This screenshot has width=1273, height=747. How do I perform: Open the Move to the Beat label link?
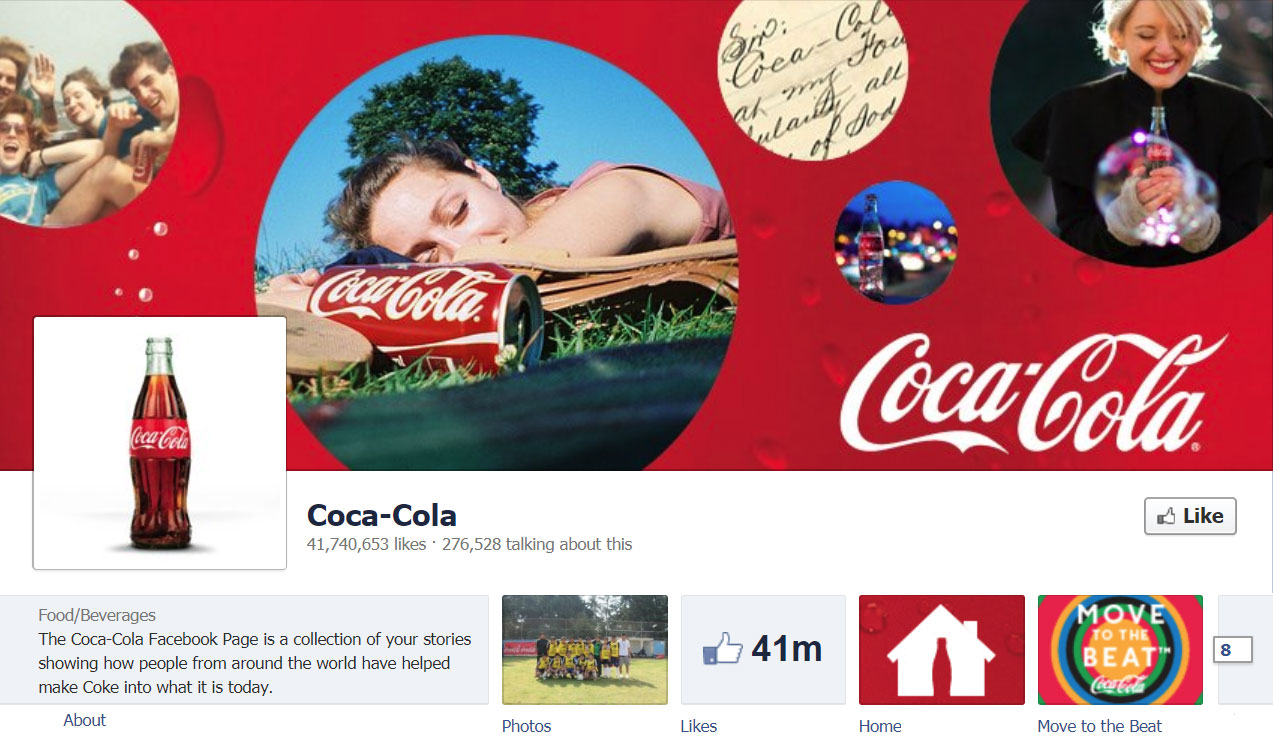pos(1098,726)
